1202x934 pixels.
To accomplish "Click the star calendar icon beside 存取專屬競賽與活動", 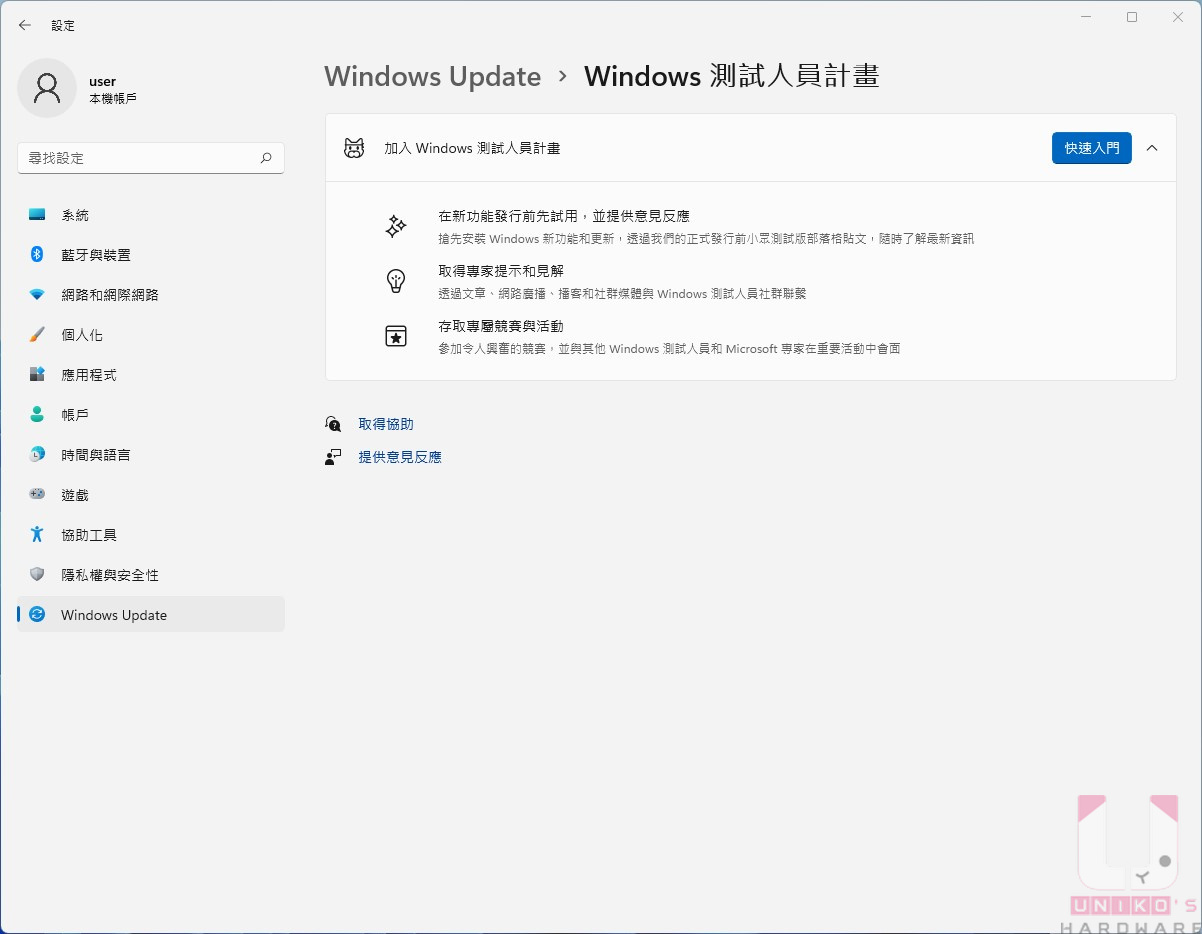I will click(396, 336).
